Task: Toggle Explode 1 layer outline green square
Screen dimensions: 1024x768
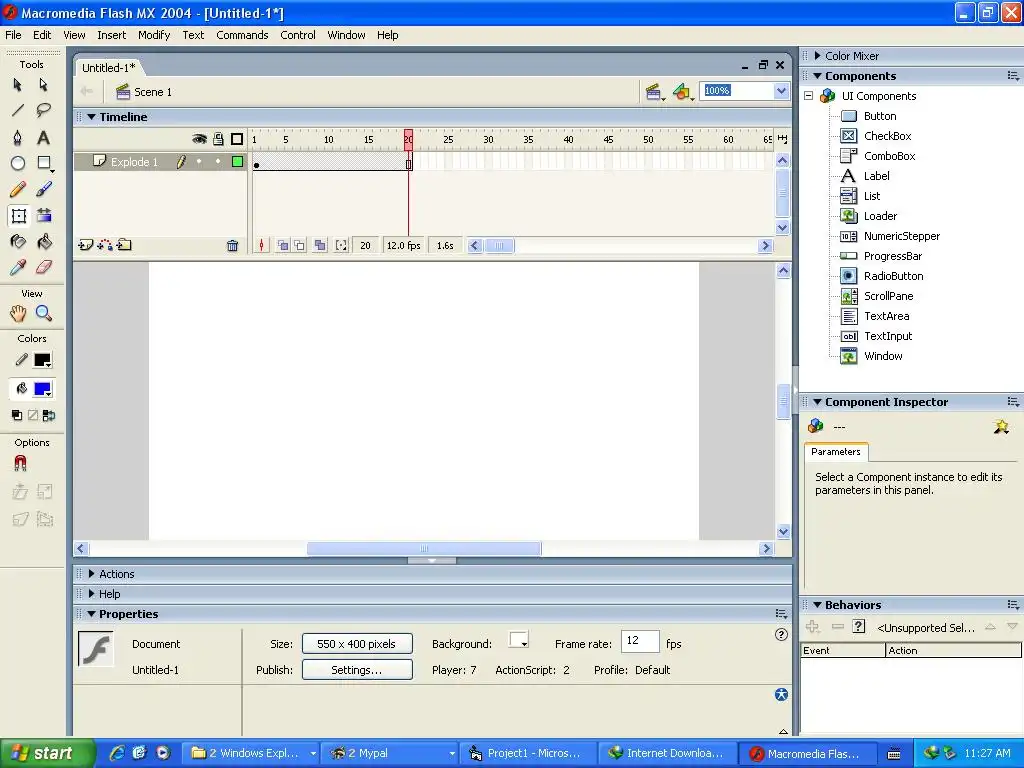Action: pos(238,161)
